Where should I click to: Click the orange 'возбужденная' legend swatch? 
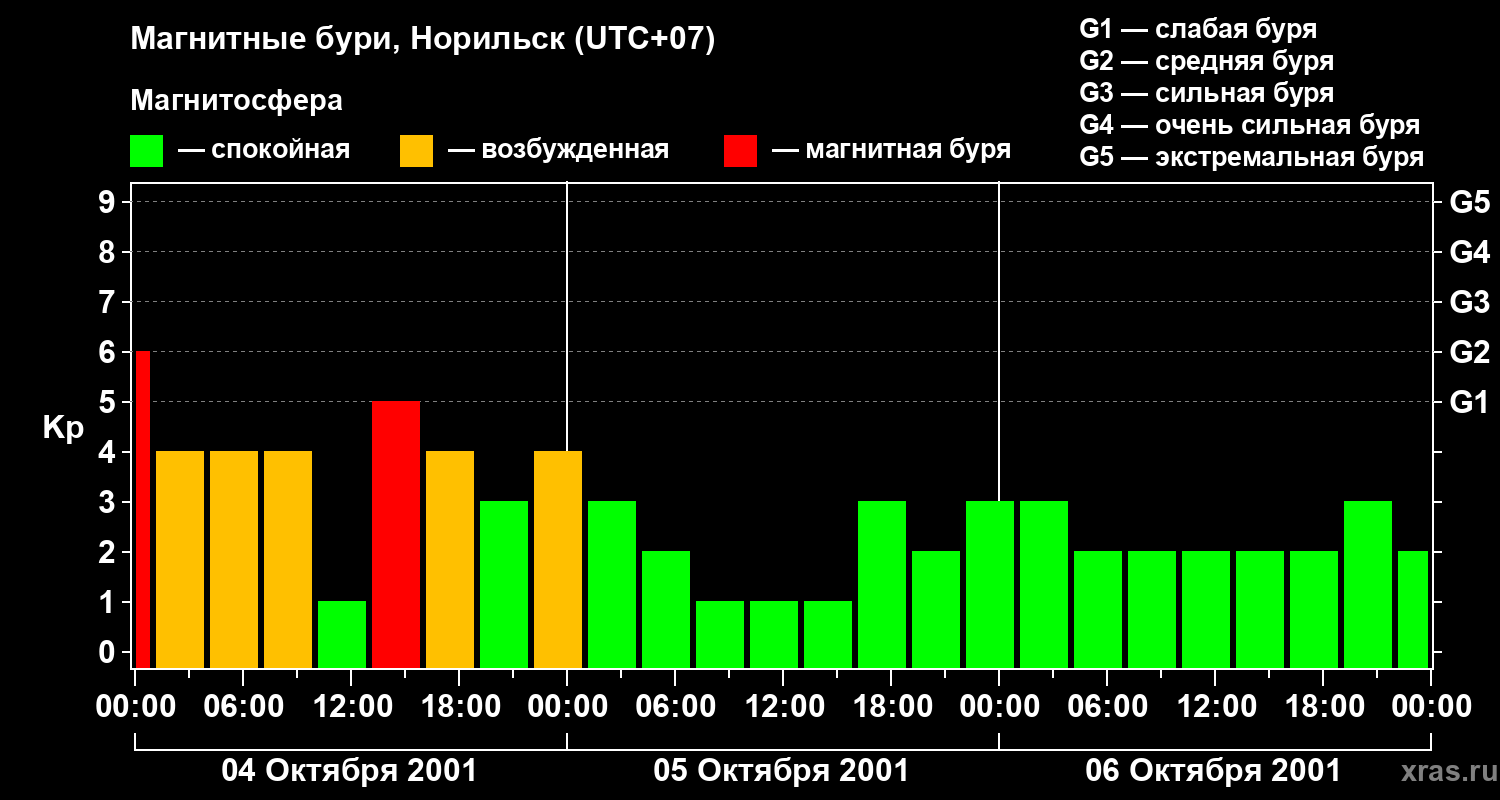[416, 151]
